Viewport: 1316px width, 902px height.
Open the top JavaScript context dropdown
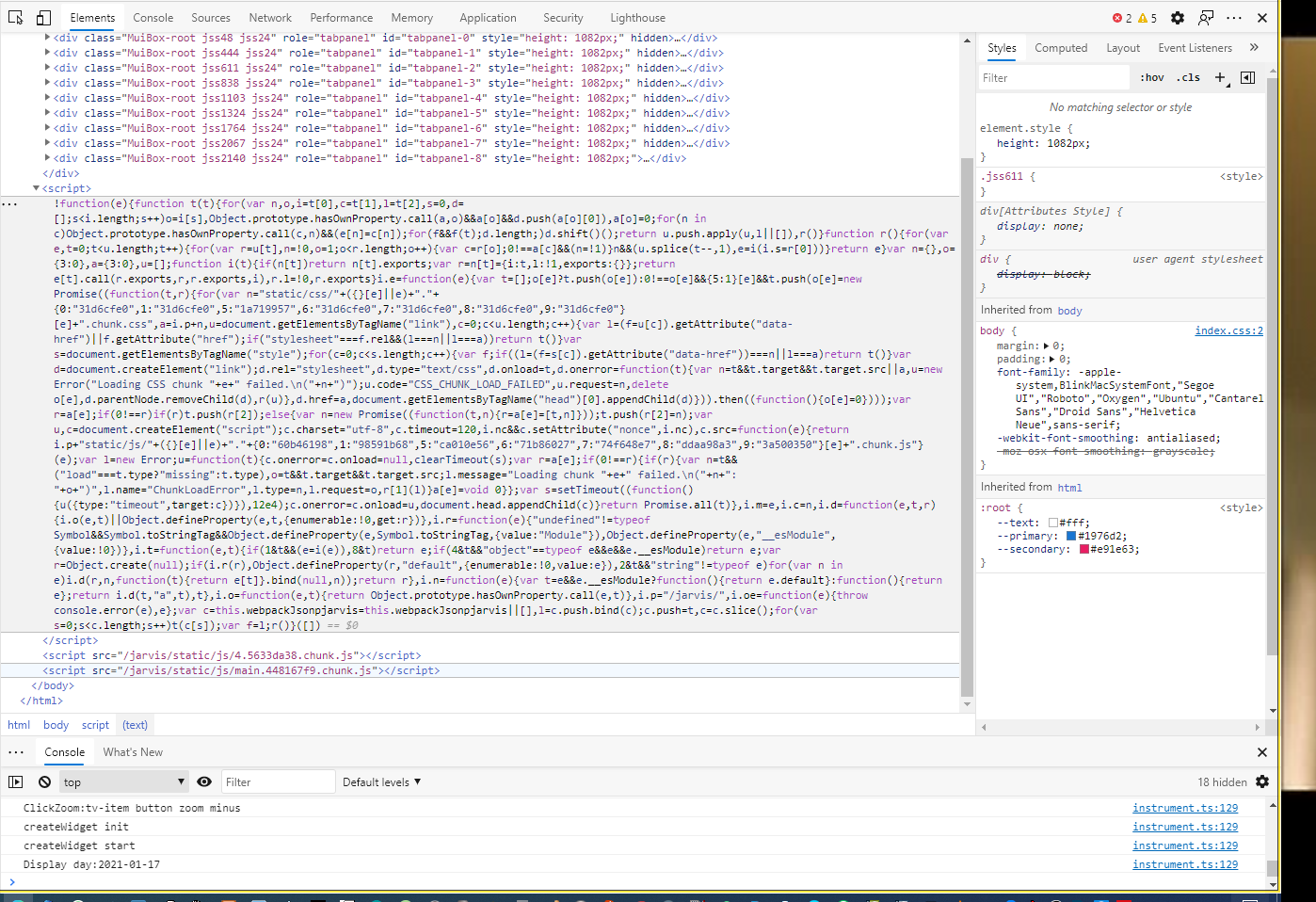(125, 782)
